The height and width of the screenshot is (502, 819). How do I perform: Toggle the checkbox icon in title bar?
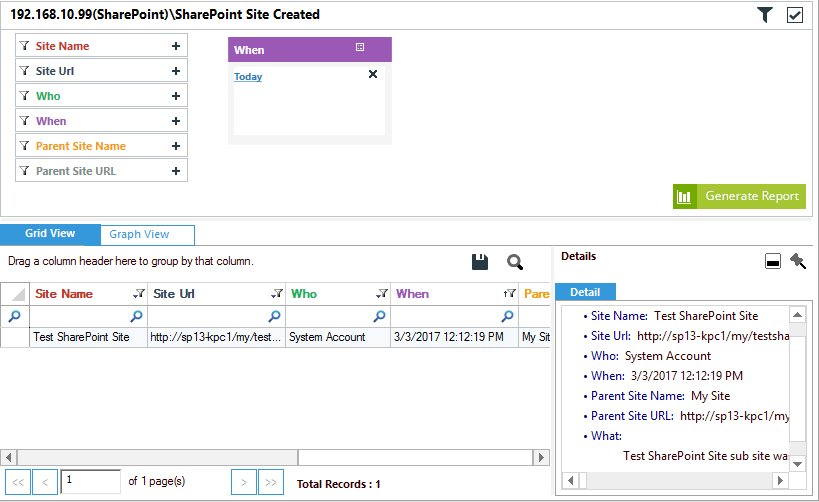click(794, 15)
